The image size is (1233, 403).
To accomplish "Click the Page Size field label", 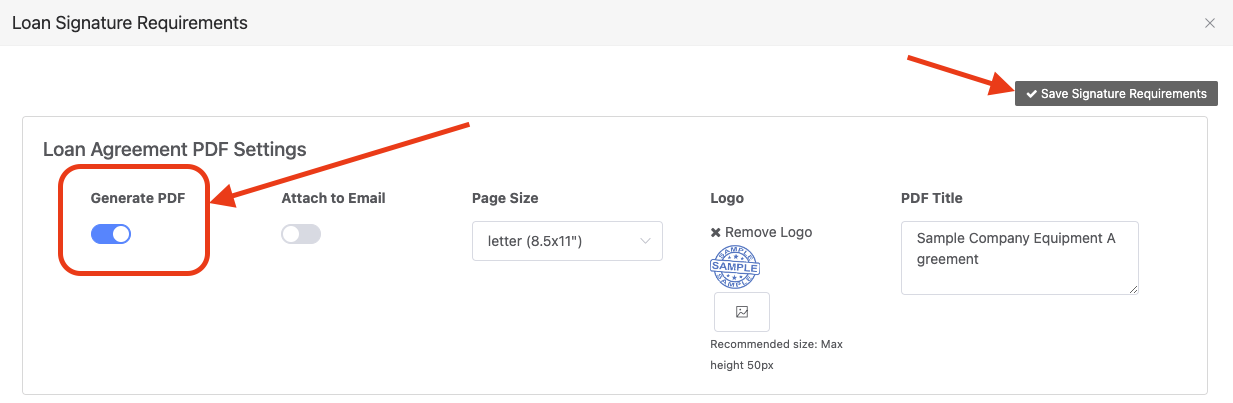I will pyautogui.click(x=505, y=198).
